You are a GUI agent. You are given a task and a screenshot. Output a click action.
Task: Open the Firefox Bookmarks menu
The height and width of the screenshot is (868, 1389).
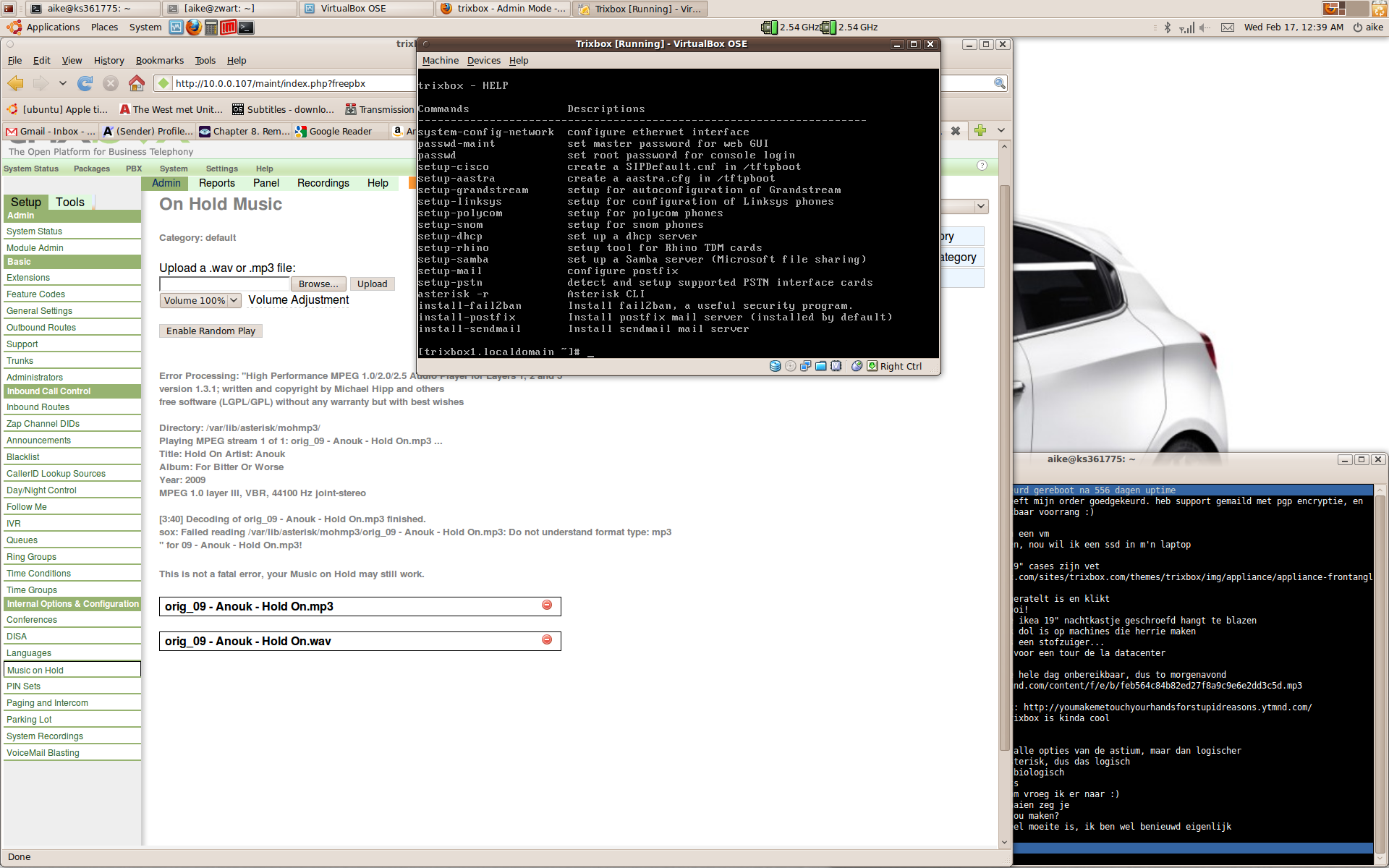(x=159, y=61)
